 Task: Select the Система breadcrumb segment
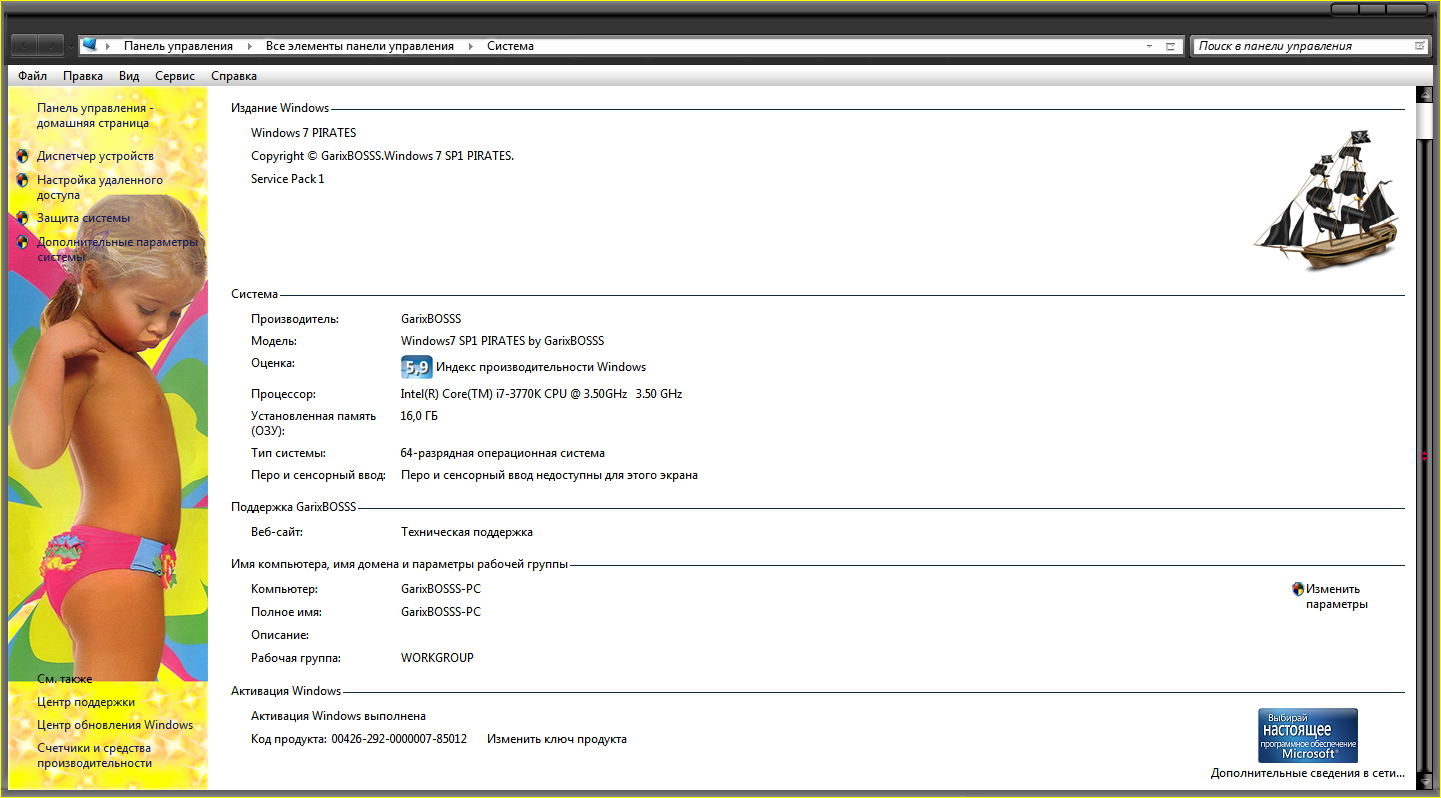click(x=510, y=46)
